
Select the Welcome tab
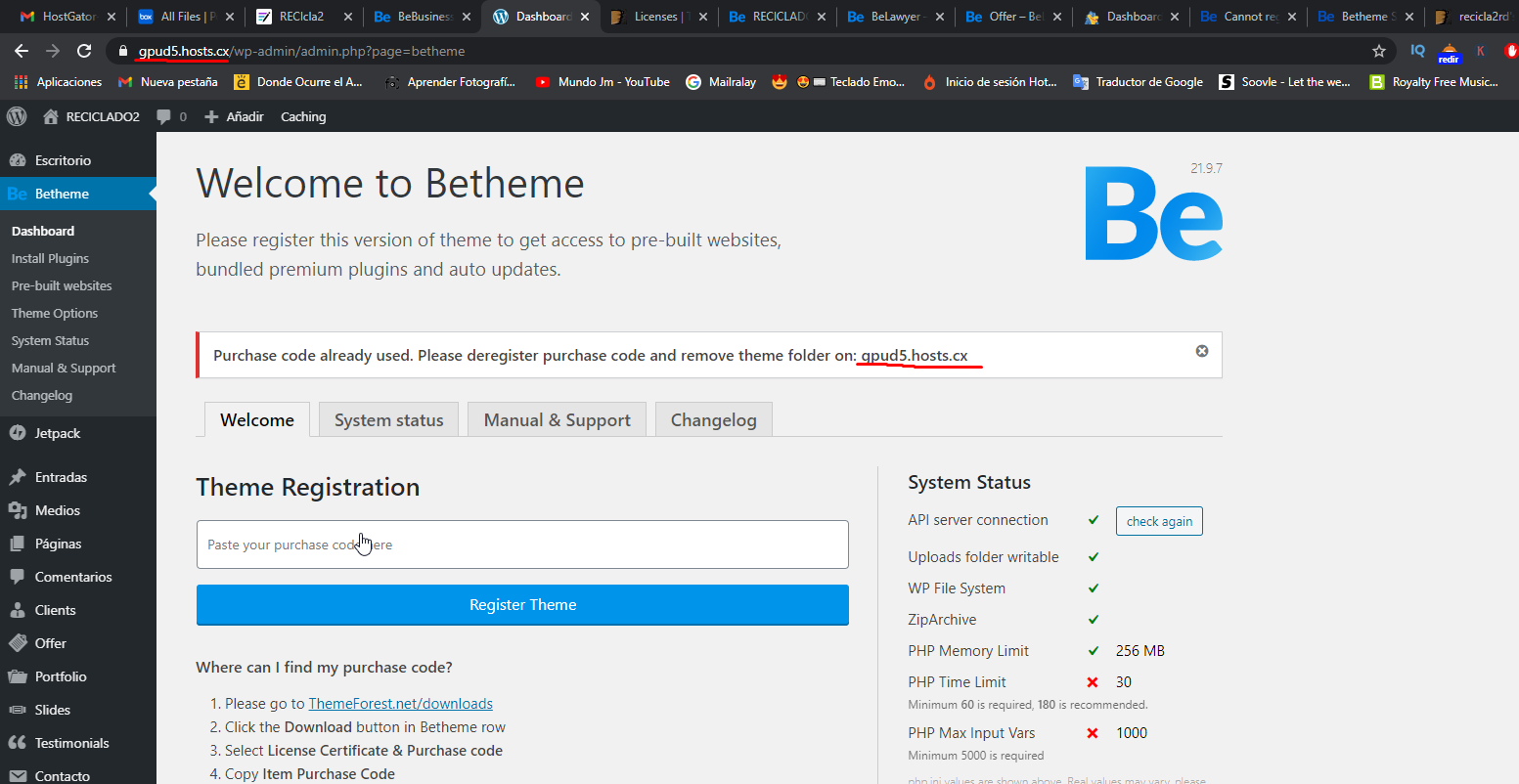coord(257,419)
